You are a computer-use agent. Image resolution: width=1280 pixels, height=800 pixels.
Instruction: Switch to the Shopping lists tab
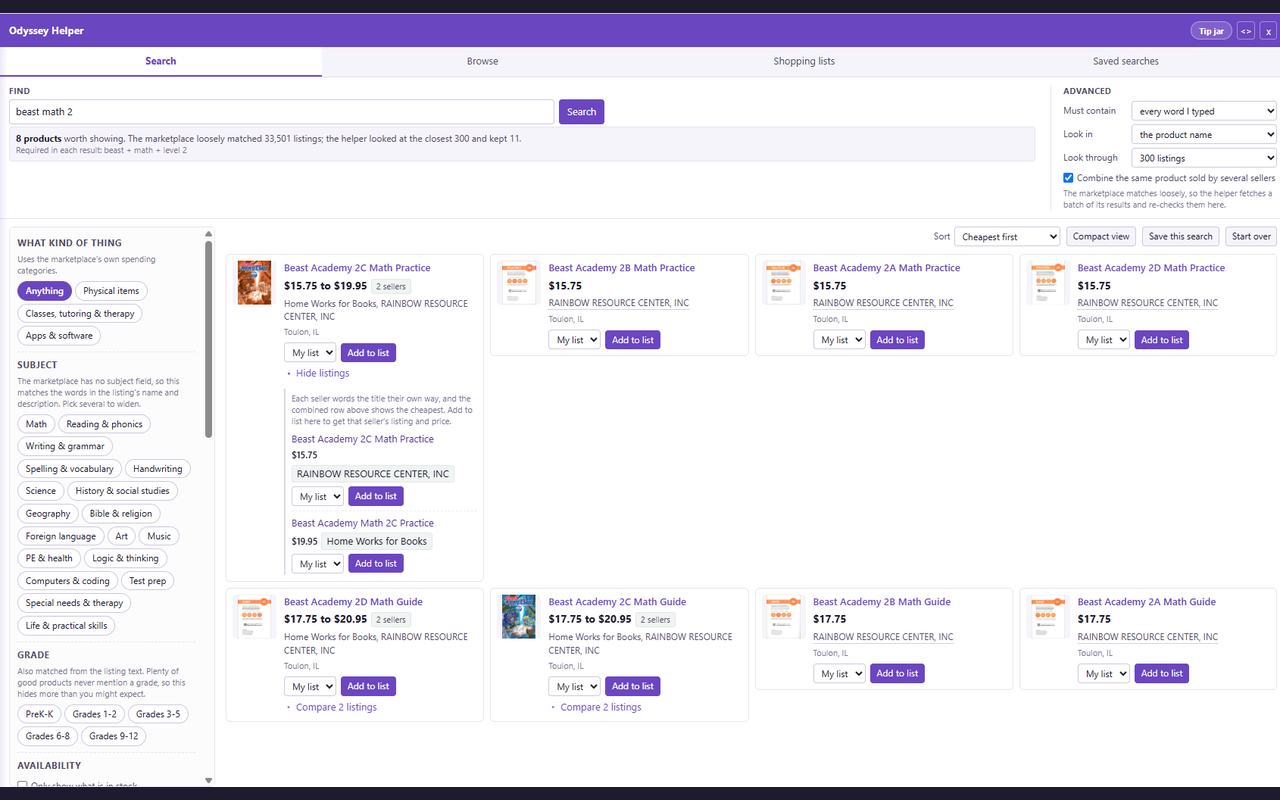(x=804, y=61)
